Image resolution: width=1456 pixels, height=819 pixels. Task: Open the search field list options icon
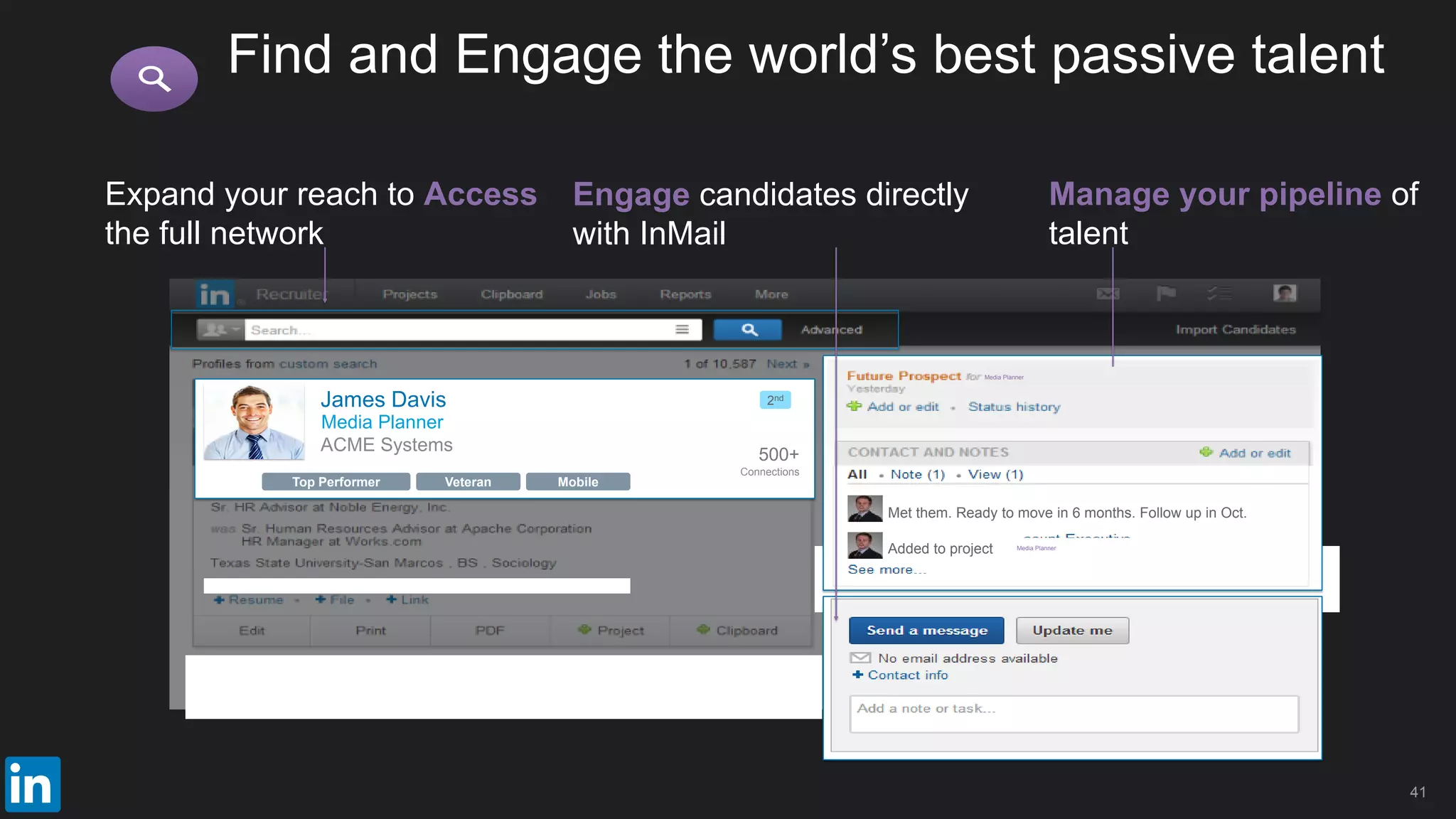coord(682,329)
